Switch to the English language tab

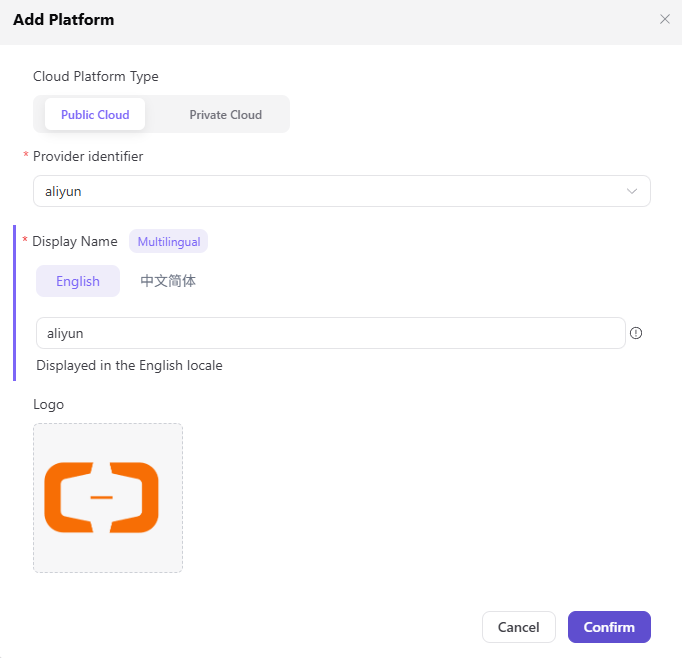pos(78,281)
